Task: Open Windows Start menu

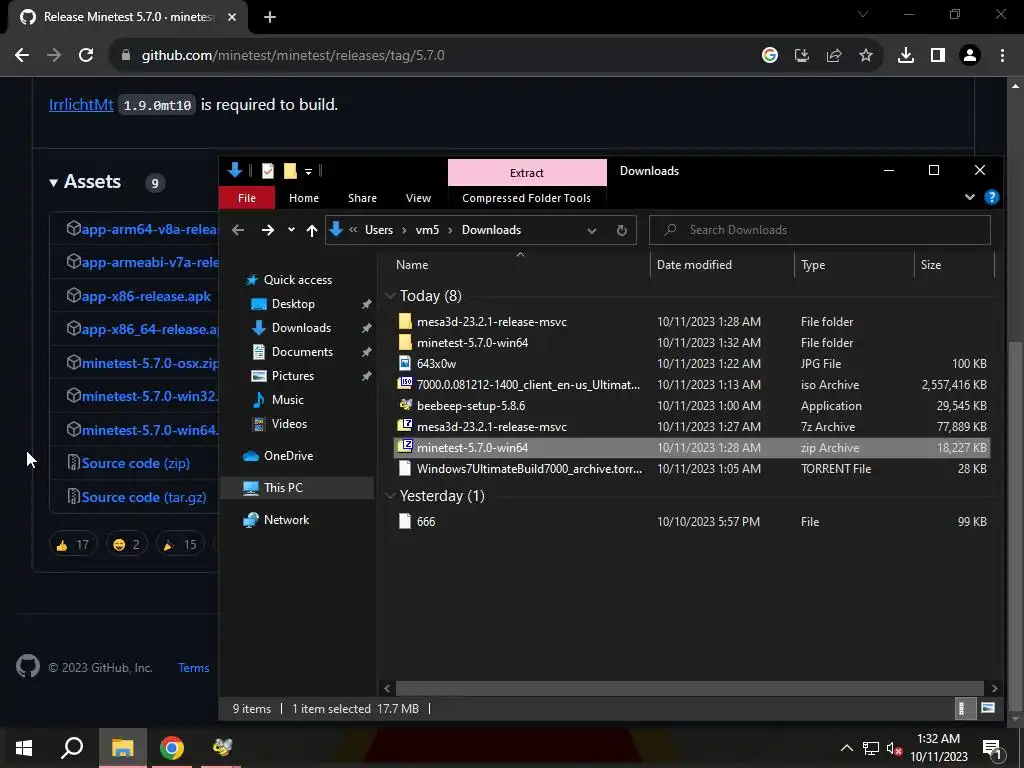Action: coord(24,748)
